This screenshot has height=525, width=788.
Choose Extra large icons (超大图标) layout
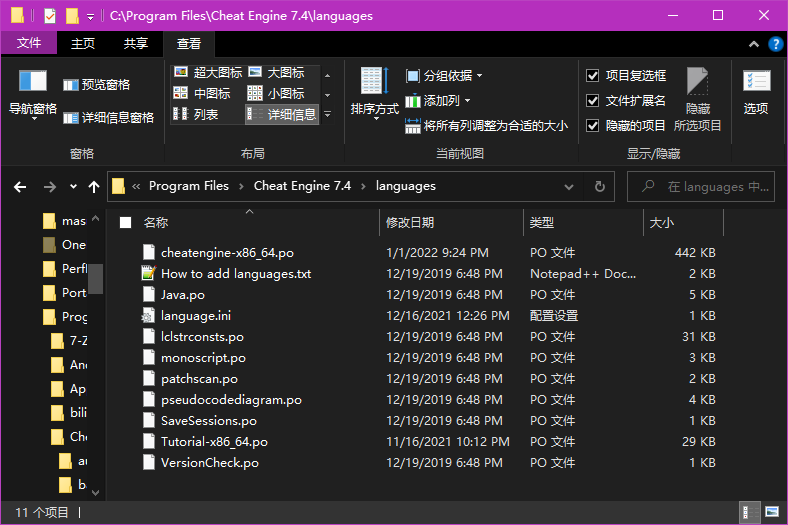[208, 72]
